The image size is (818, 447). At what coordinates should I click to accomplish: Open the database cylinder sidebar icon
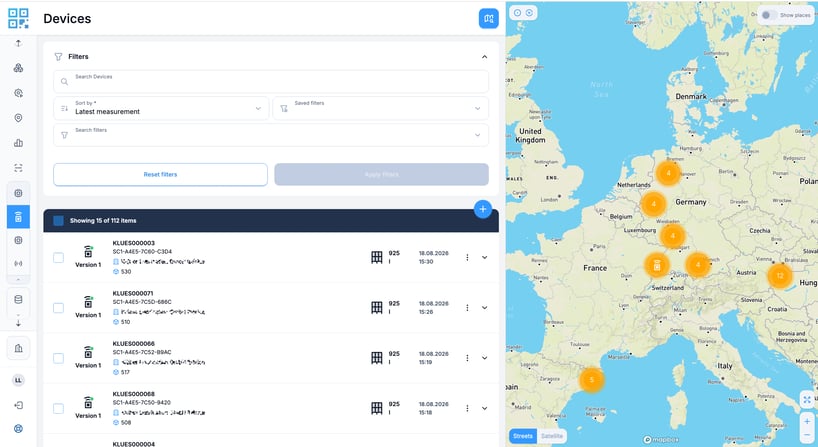[18, 299]
